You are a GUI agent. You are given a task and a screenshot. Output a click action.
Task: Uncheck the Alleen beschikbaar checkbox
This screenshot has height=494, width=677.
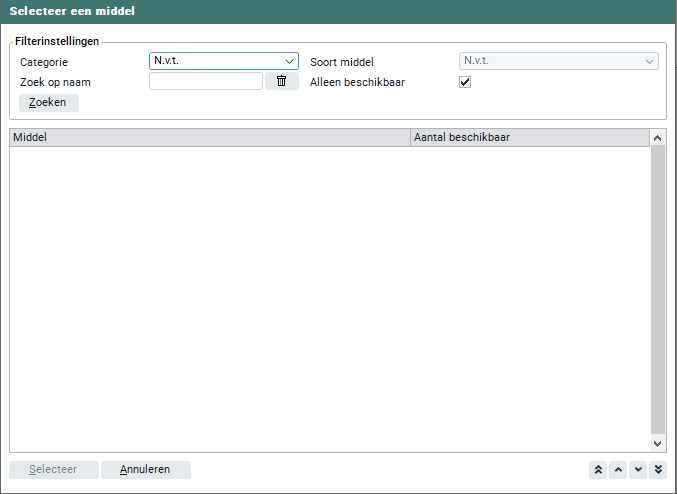tap(465, 82)
